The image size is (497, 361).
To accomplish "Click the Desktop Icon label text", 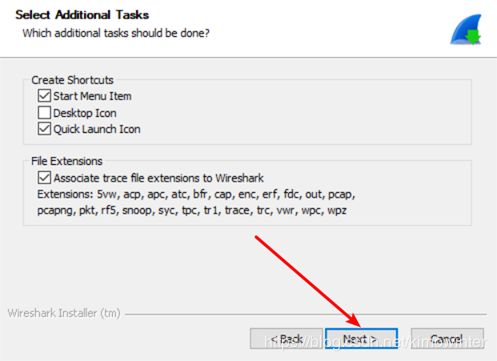I will point(85,113).
